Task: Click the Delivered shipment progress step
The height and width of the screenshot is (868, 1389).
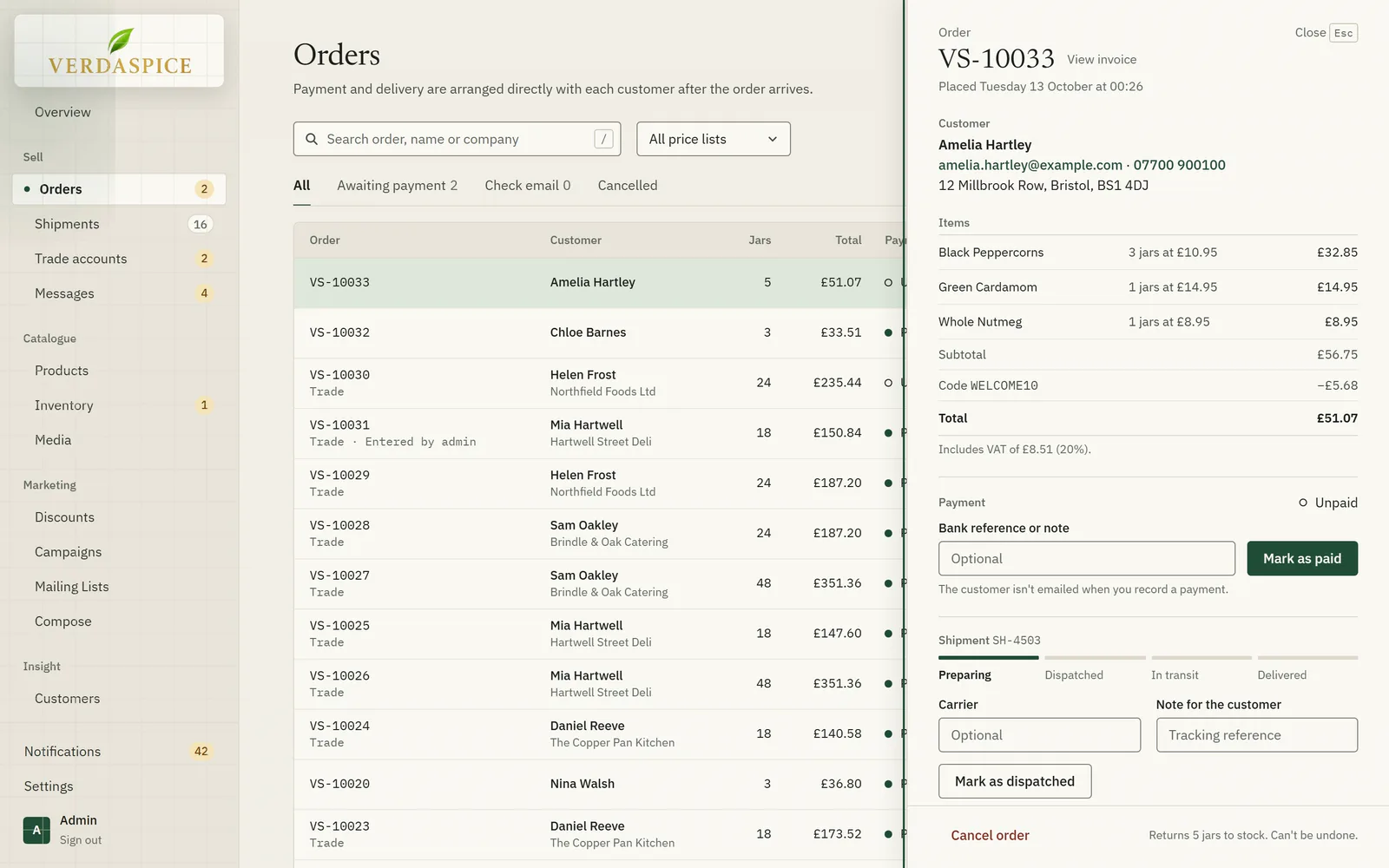Action: [1307, 668]
